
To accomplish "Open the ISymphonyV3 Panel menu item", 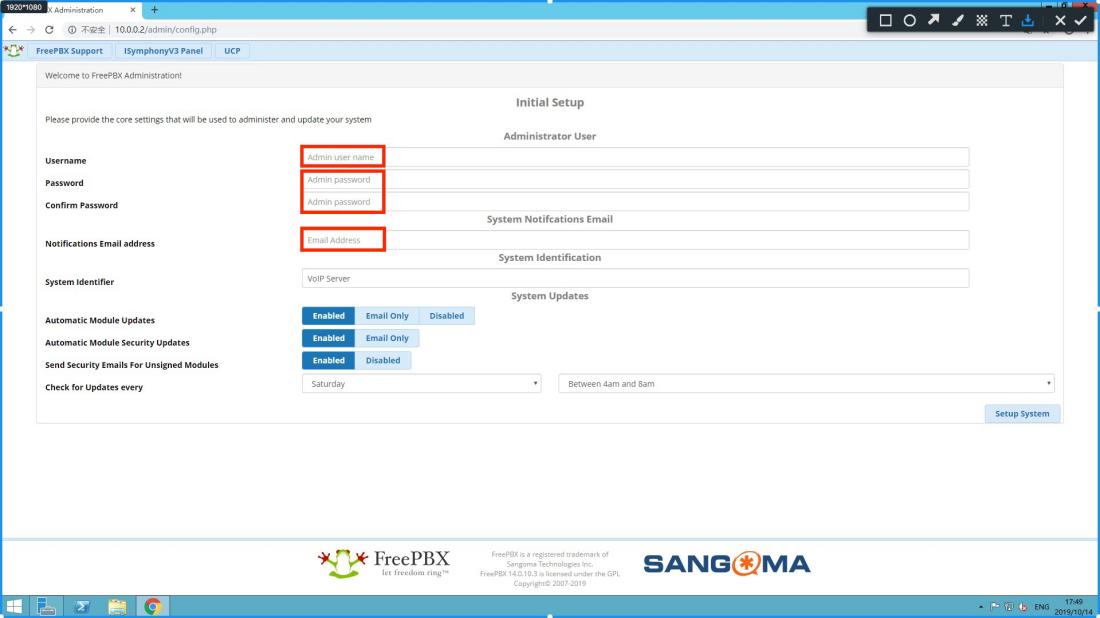I will pos(162,51).
